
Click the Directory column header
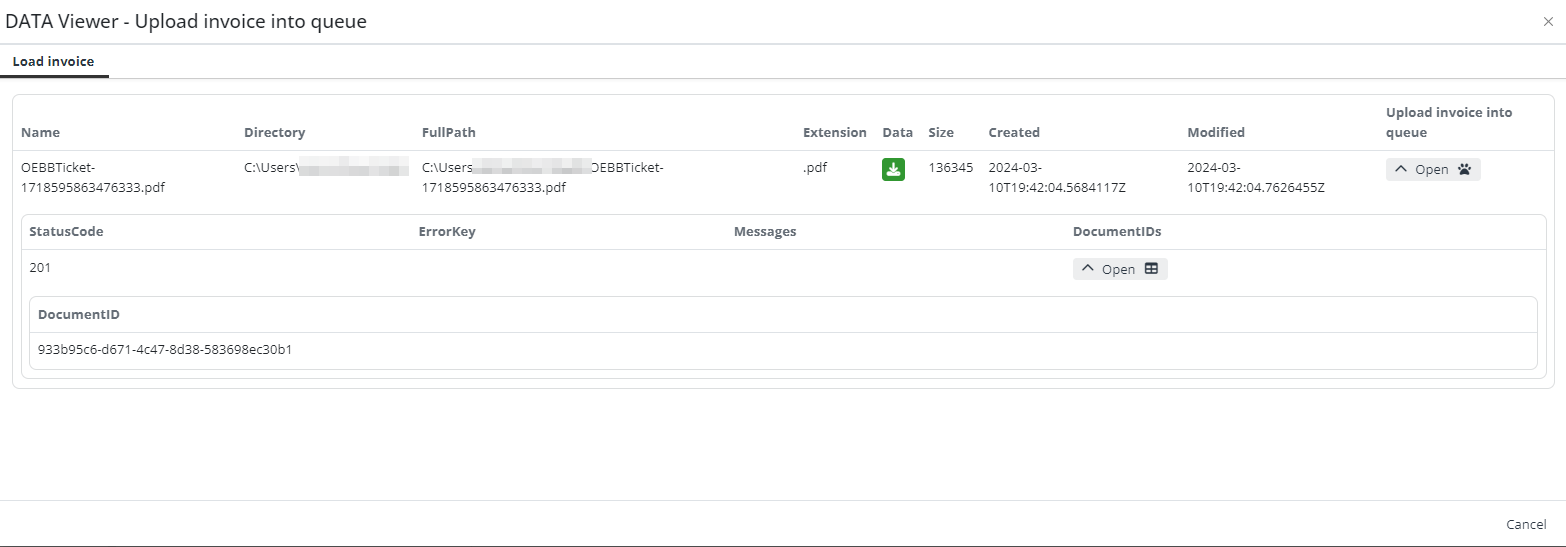[x=274, y=132]
